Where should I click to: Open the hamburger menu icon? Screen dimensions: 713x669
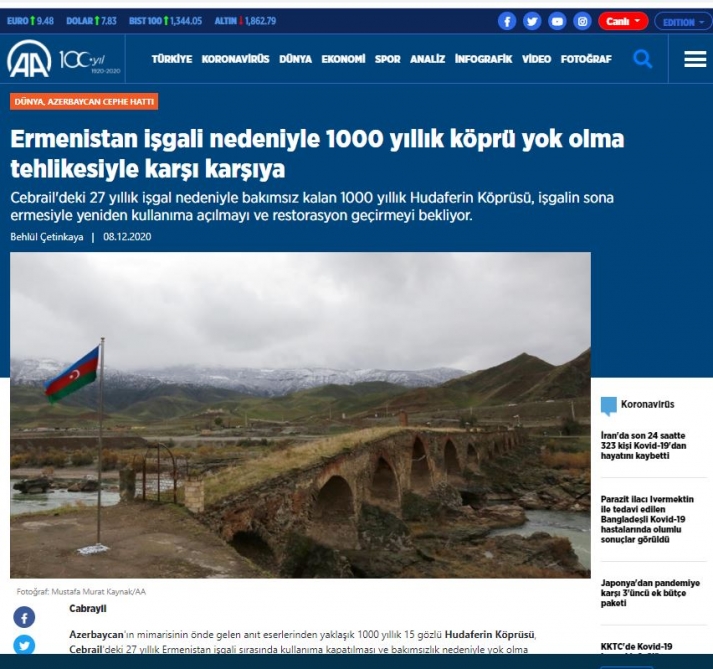(x=695, y=59)
